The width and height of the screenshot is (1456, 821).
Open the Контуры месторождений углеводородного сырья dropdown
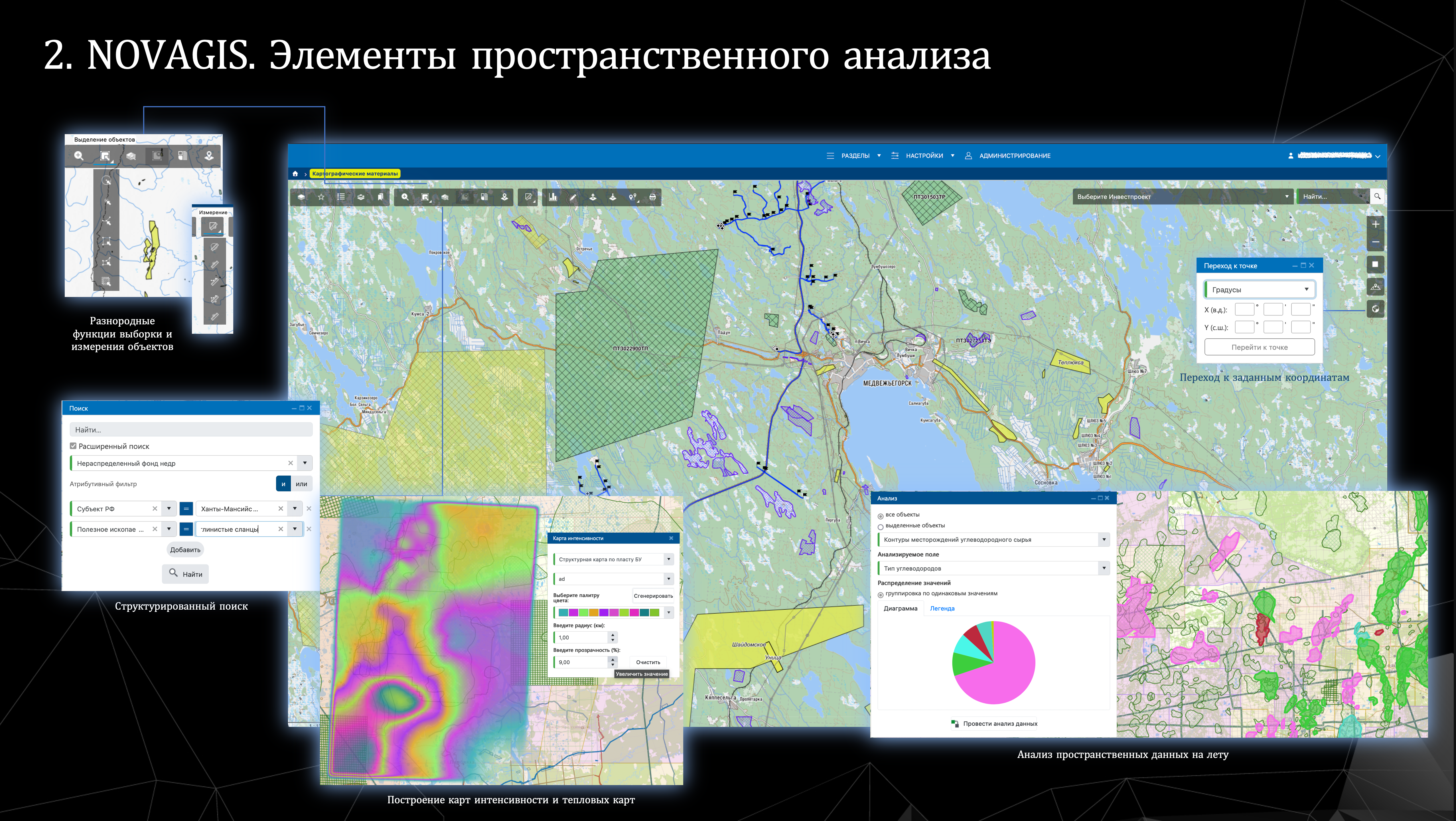tap(1104, 539)
